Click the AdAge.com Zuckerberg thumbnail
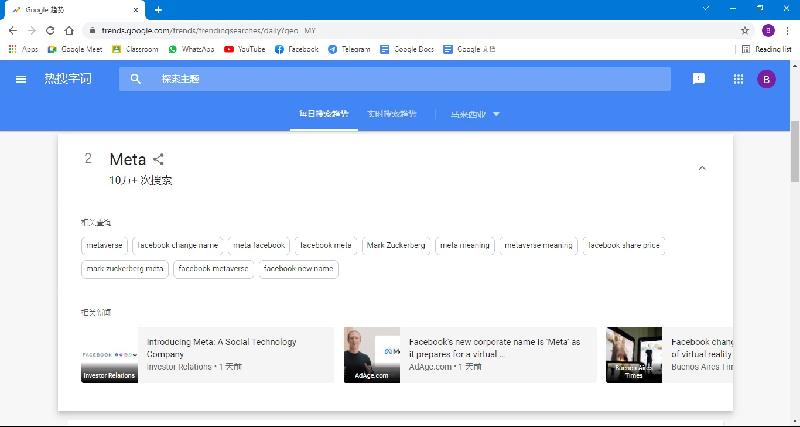The height and width of the screenshot is (427, 800). (371, 355)
